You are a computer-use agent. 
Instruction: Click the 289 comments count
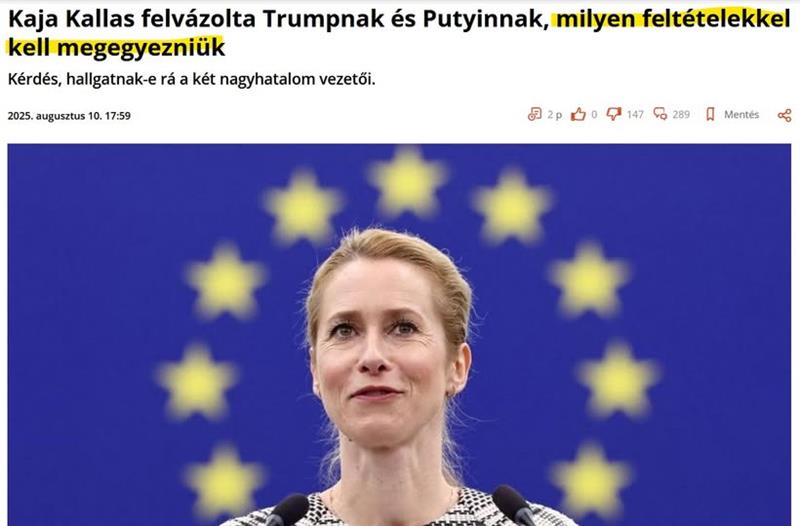pos(681,115)
